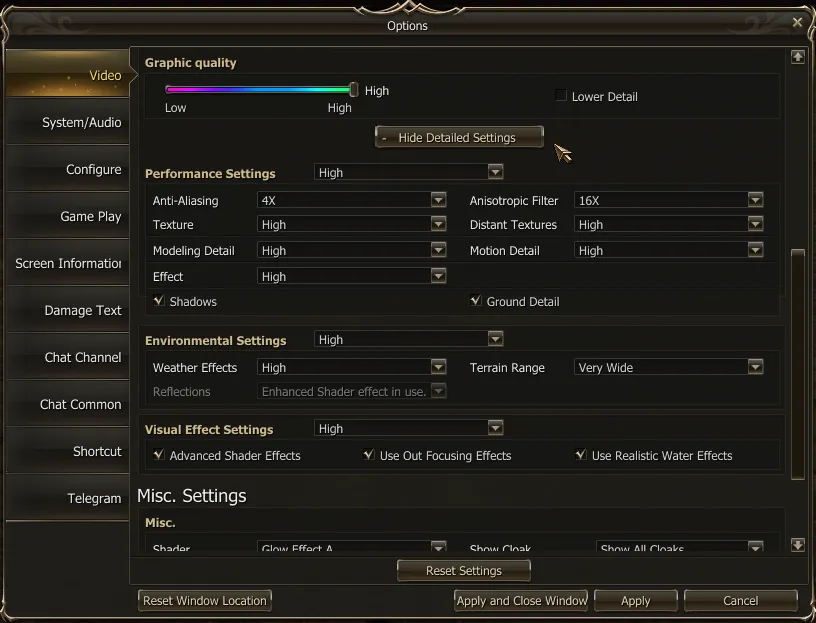Go to the Game Play tab
Image resolution: width=816 pixels, height=623 pixels.
[68, 216]
